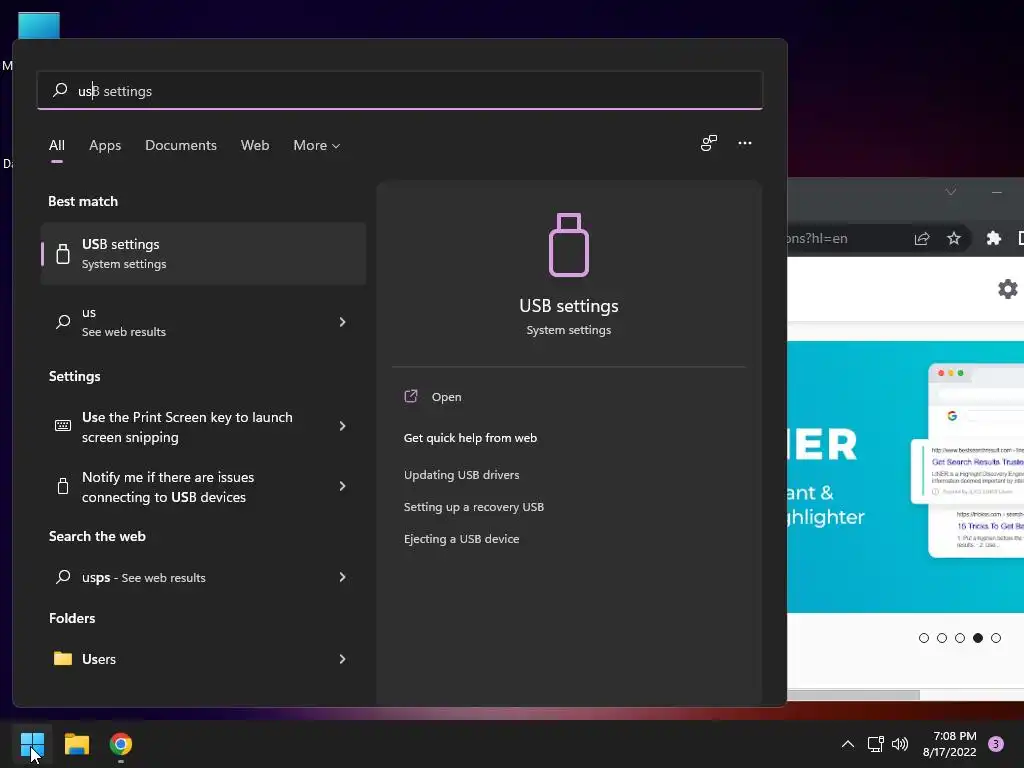Open the gear settings icon in Chrome page
Screen dimensions: 1024x768
1008,289
